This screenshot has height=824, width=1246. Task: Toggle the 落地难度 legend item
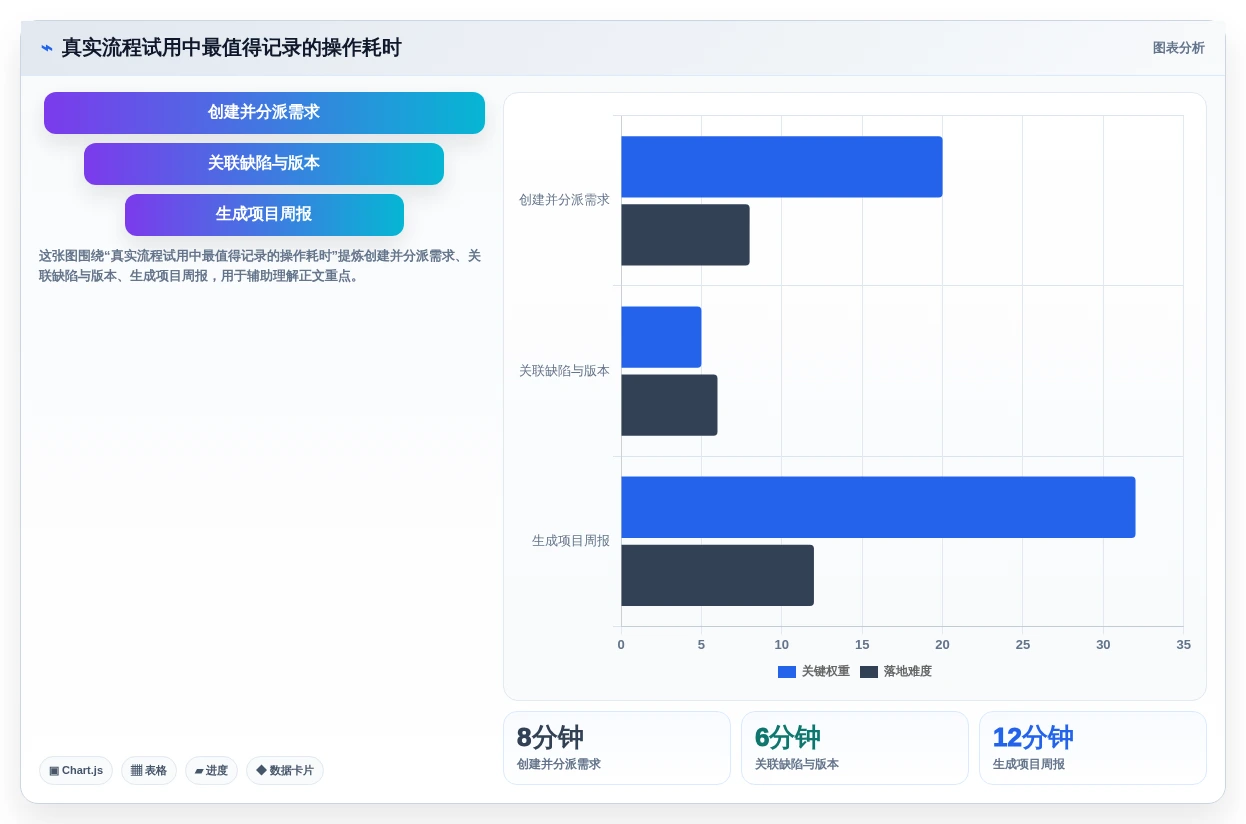tap(896, 672)
